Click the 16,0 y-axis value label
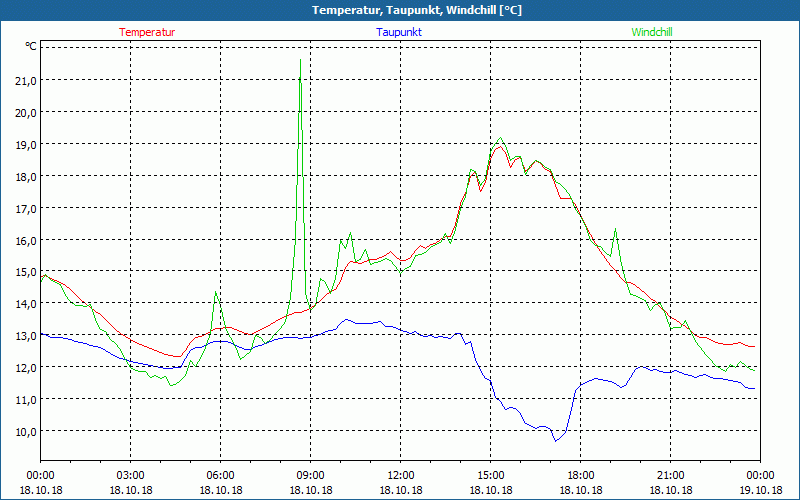Screen dimensions: 800x500 [x=23, y=240]
